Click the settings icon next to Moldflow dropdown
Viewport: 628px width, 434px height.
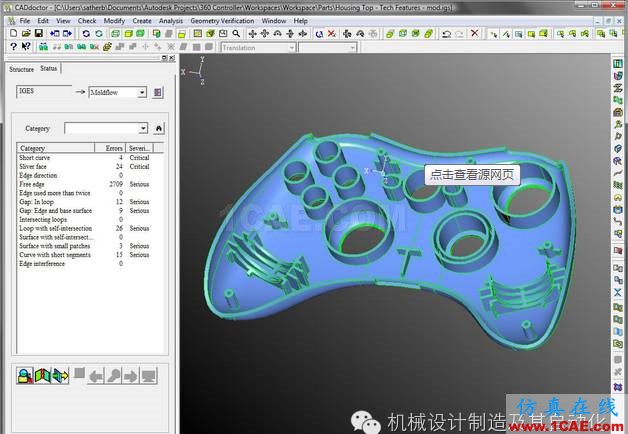(158, 92)
